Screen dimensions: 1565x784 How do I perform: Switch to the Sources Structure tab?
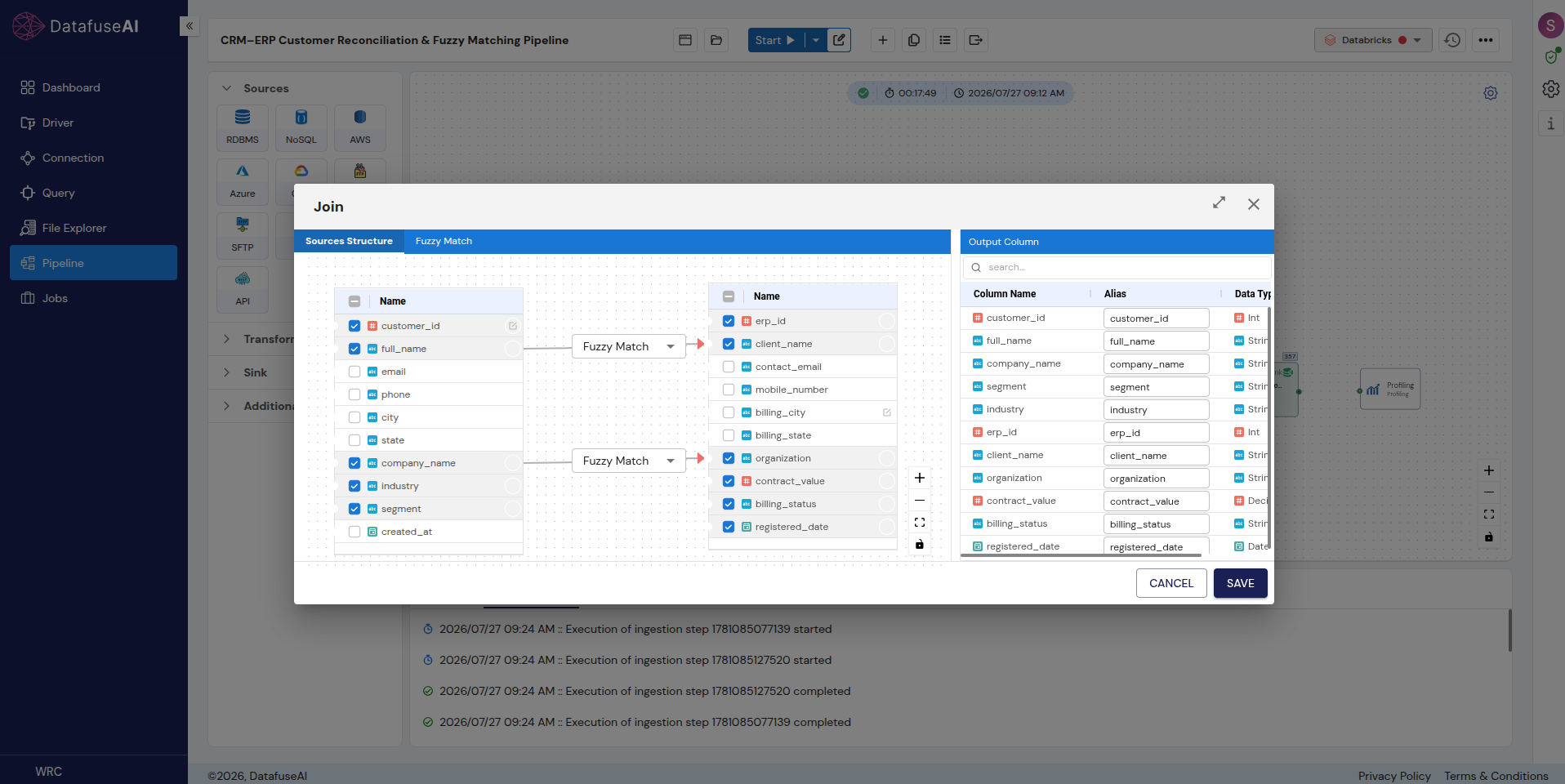click(x=349, y=241)
